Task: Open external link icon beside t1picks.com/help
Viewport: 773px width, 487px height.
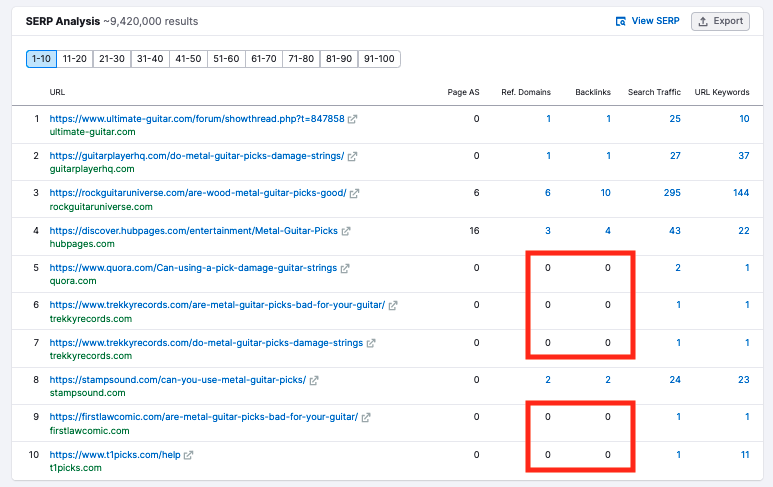Action: coord(188,455)
